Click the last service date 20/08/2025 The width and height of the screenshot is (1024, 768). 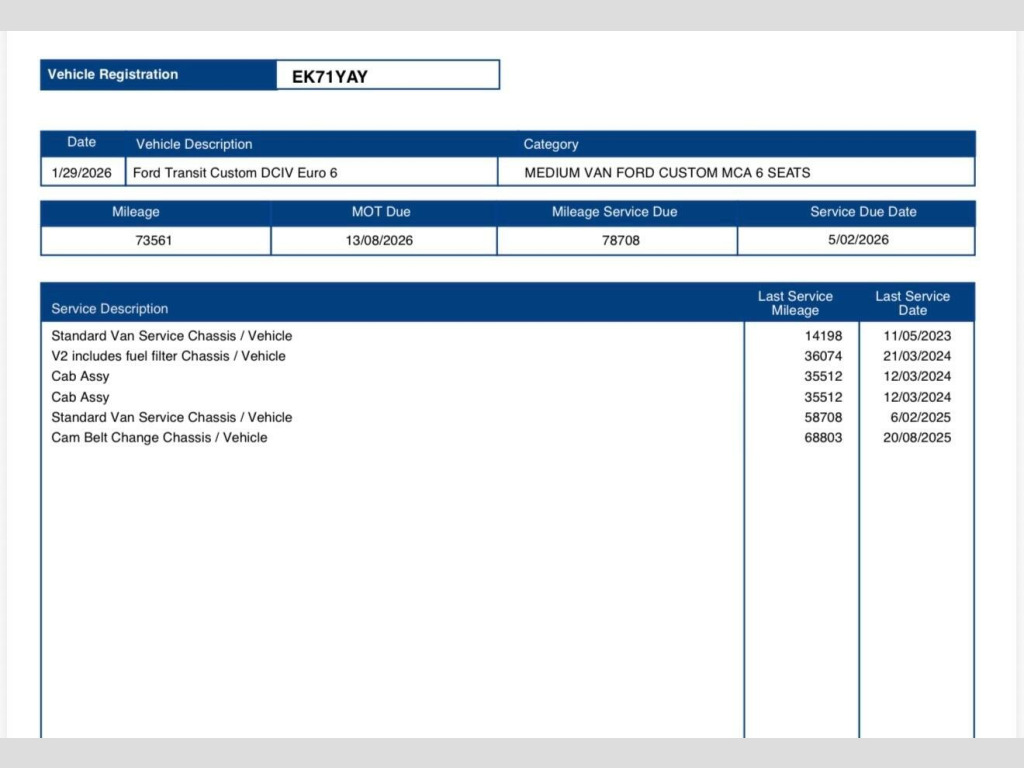[x=917, y=437]
